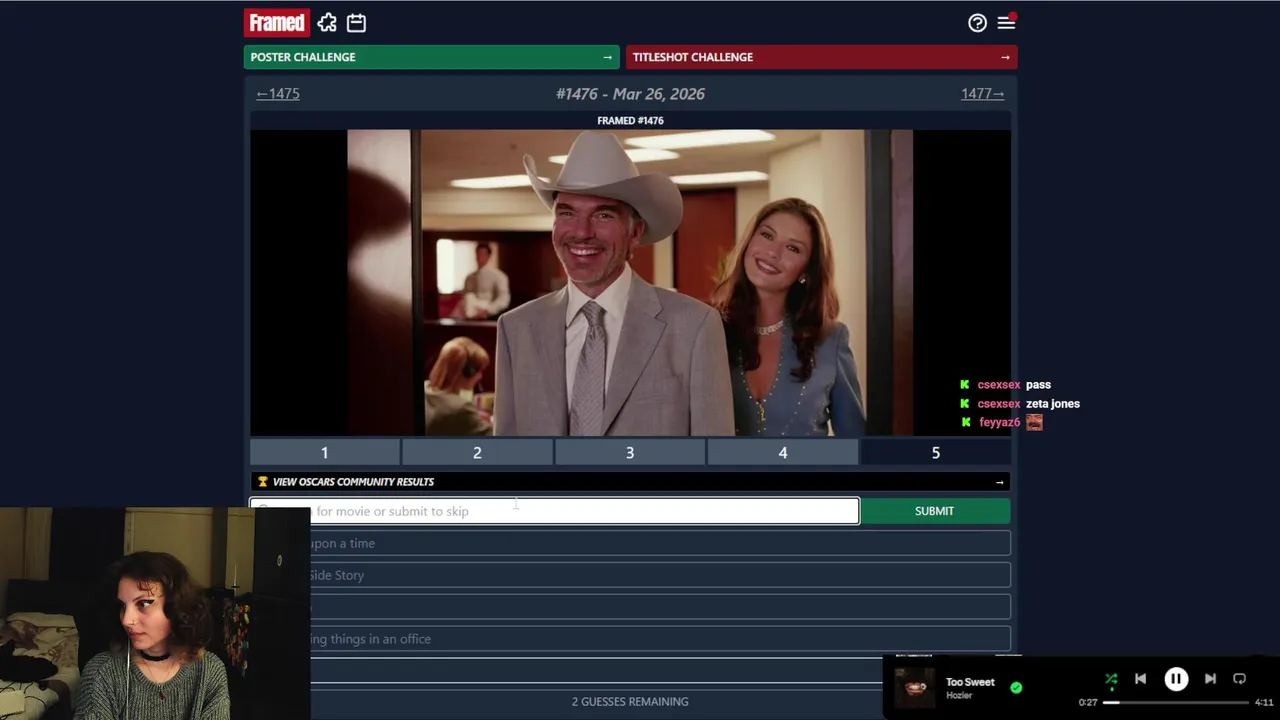Viewport: 1280px width, 720px height.
Task: Click the Hozier artist name
Action: click(959, 695)
